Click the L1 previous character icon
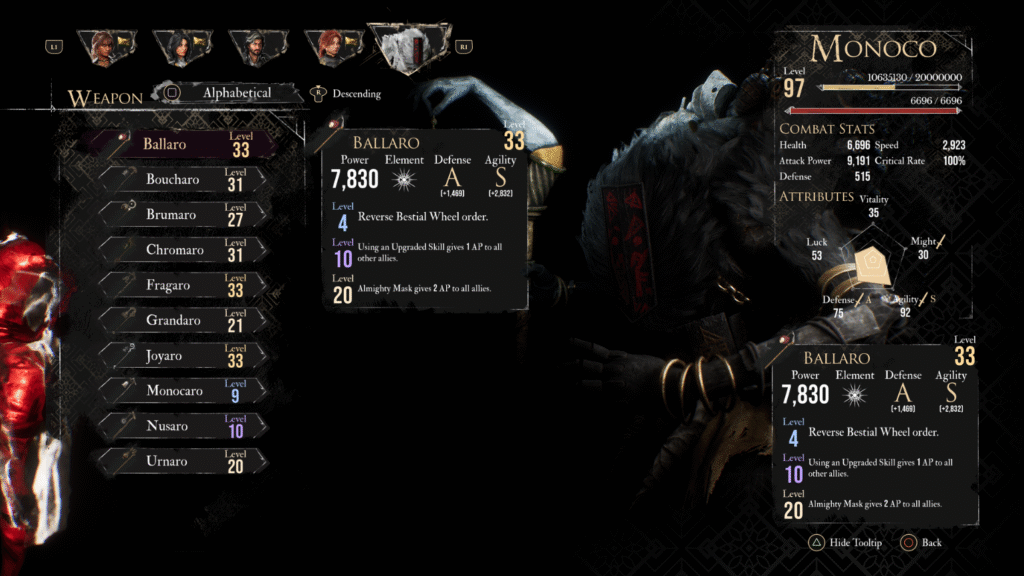 [54, 47]
